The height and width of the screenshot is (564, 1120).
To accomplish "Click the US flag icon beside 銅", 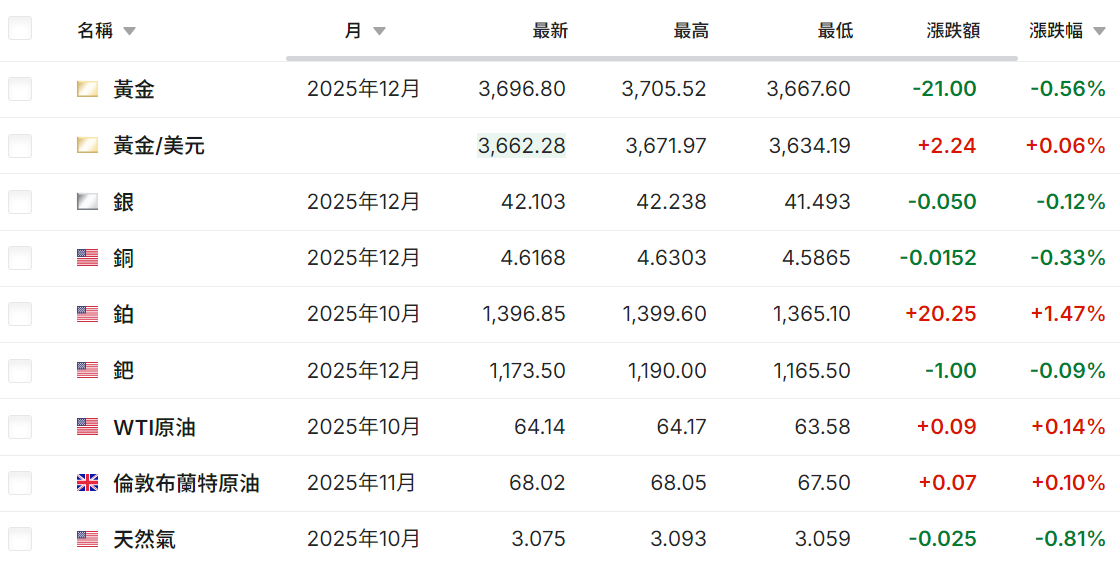I will 87,258.
